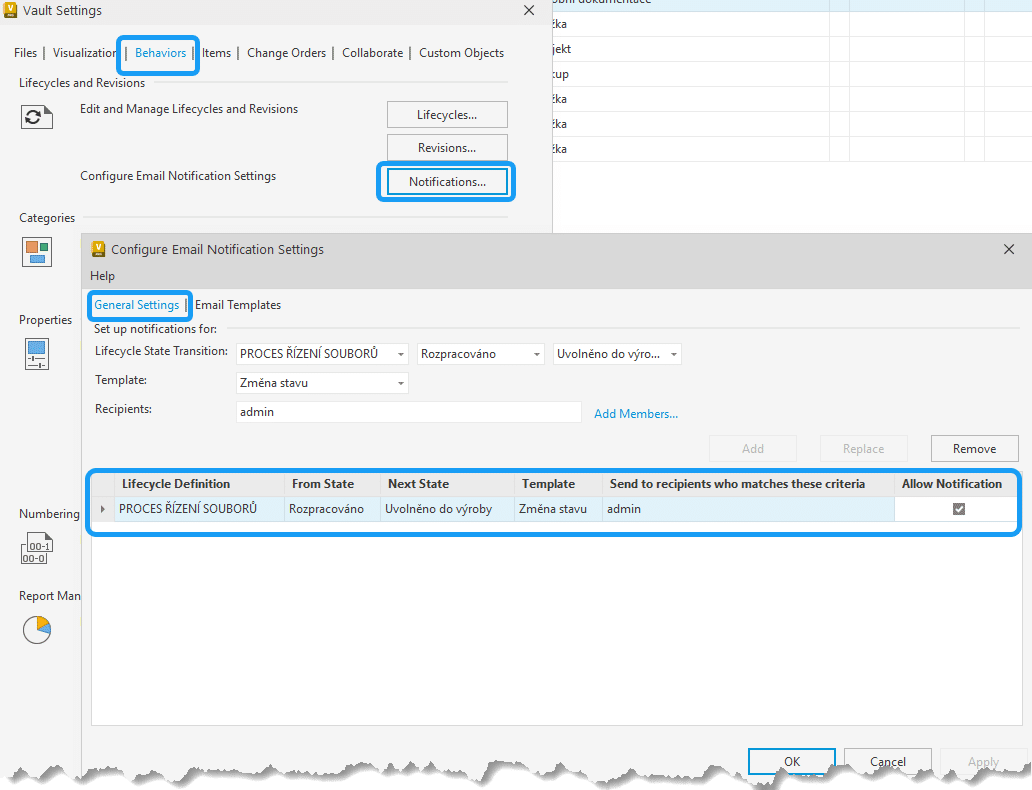The image size is (1032, 790).
Task: Click the Lifecycle Definition column header
Action: (x=199, y=484)
